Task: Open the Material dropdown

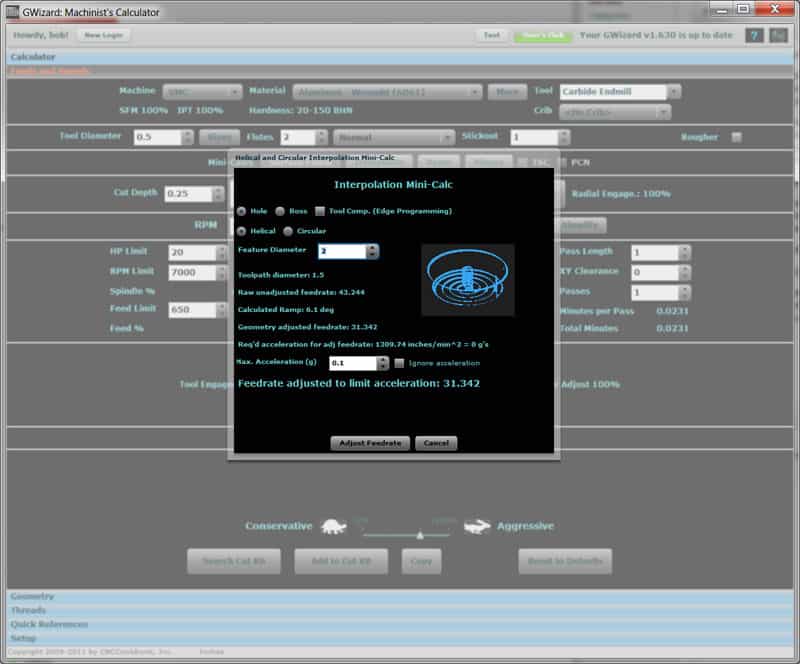Action: point(387,92)
